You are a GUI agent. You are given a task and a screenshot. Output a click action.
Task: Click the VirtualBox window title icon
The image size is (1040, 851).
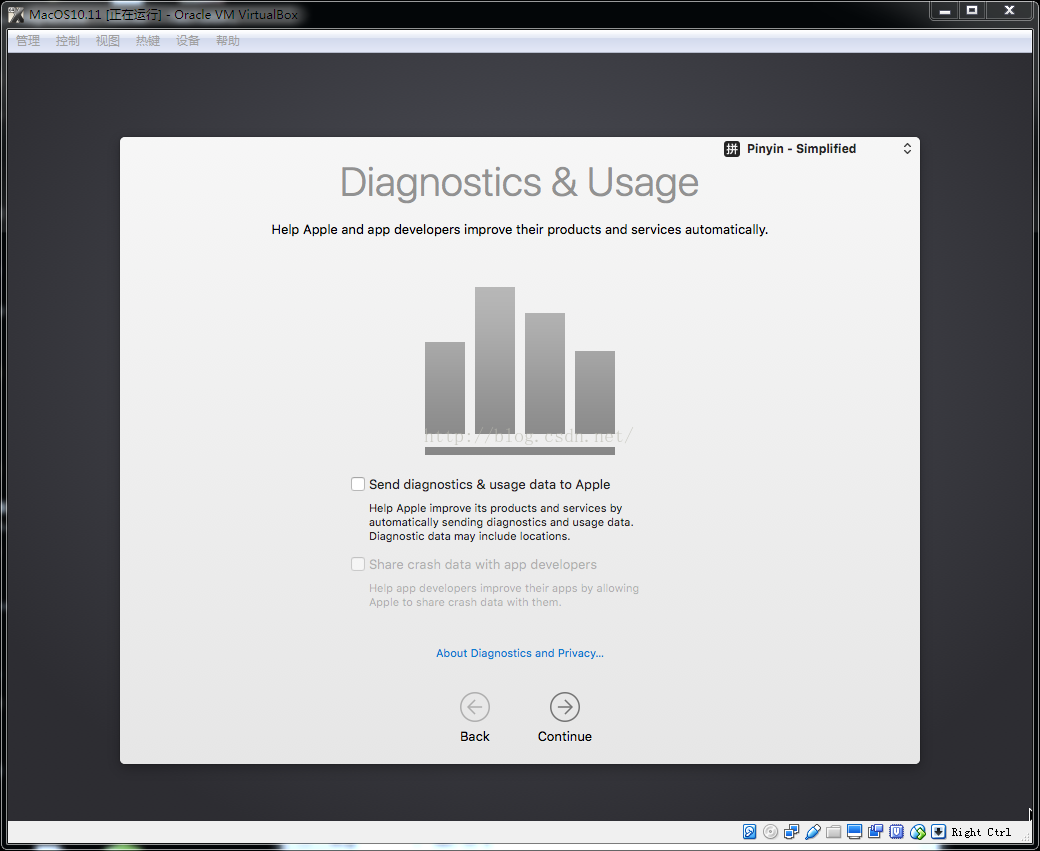[x=16, y=14]
